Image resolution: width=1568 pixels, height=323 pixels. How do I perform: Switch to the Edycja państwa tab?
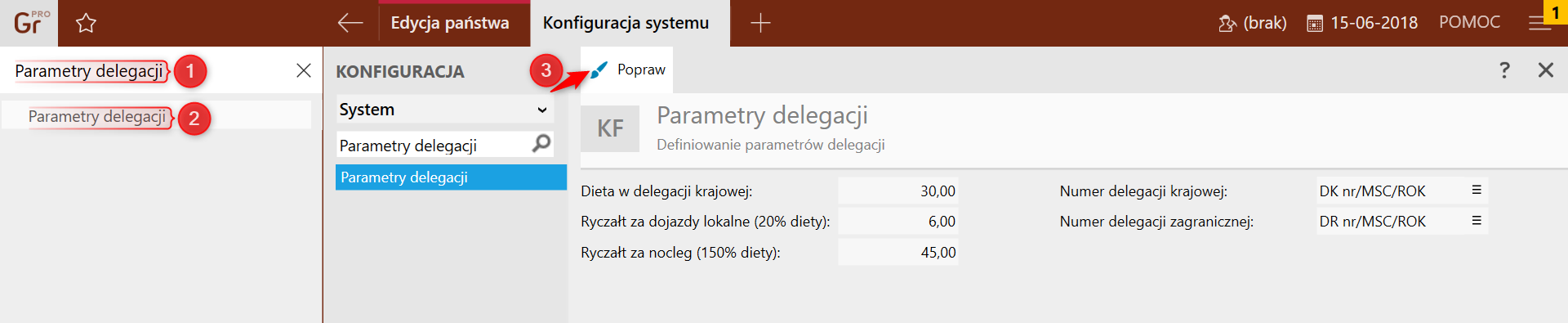click(450, 23)
